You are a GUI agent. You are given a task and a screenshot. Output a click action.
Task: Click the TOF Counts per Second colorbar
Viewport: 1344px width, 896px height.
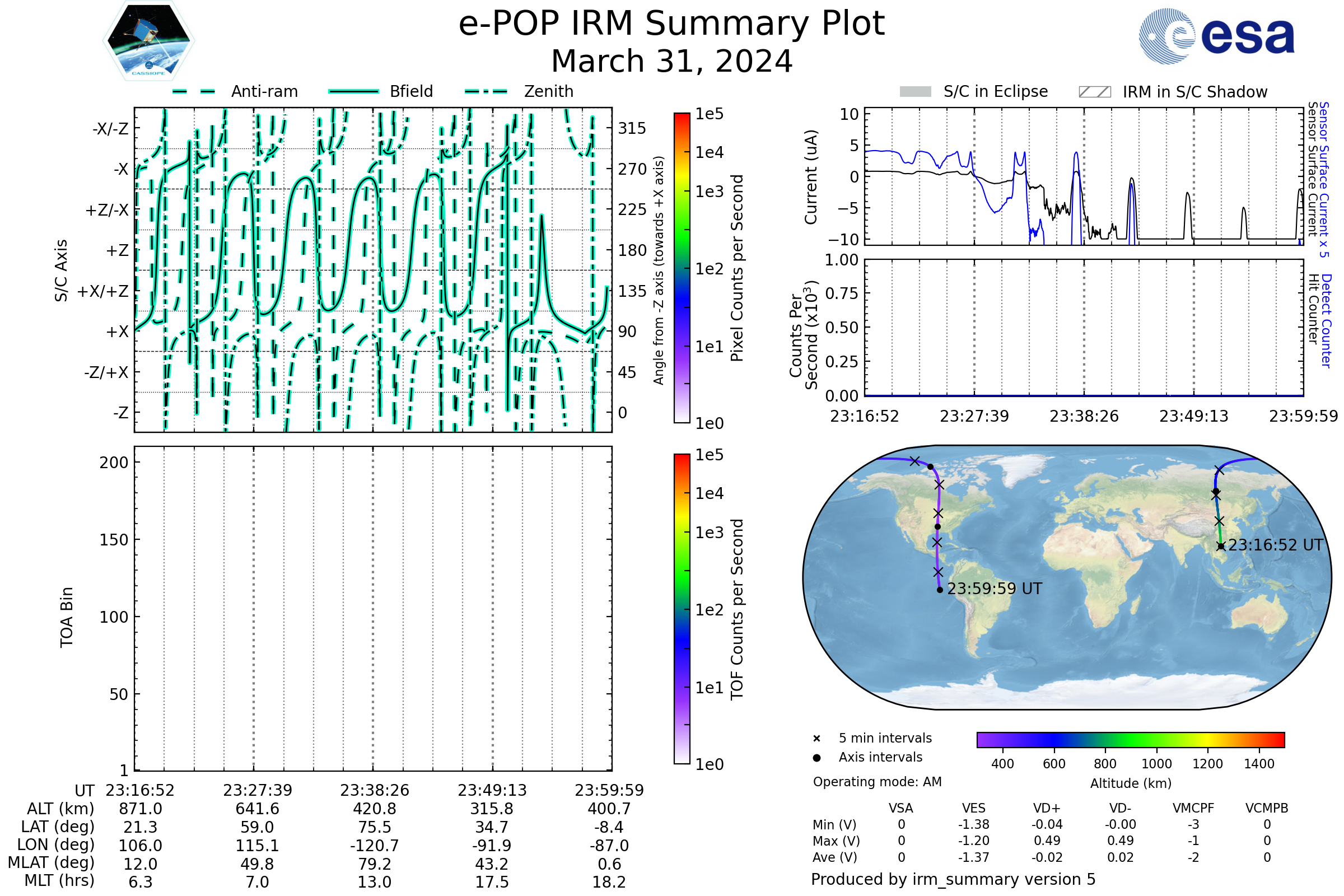682,609
